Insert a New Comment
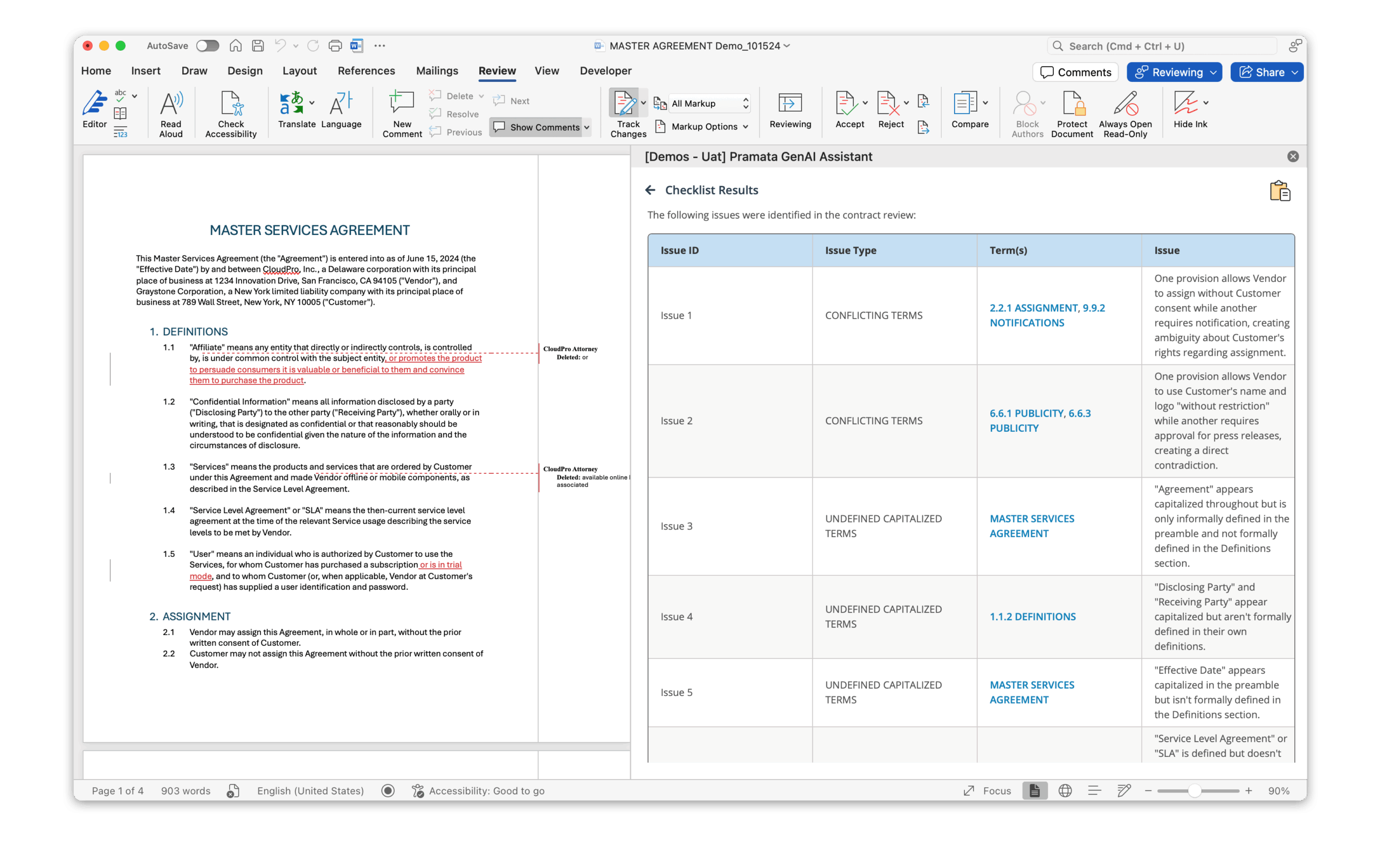This screenshot has width=1380, height=868. [402, 114]
